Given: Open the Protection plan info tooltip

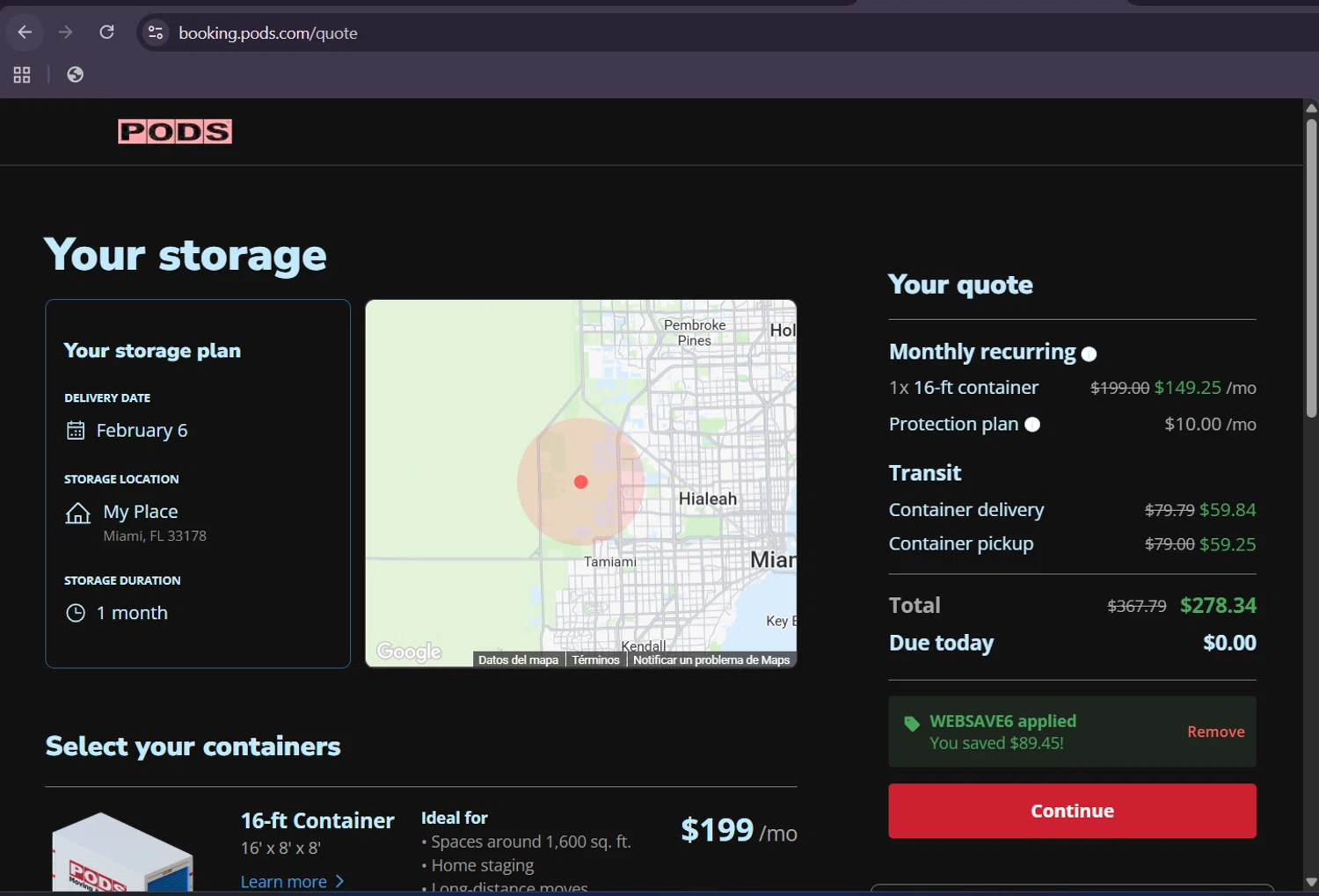Looking at the screenshot, I should pos(1032,425).
